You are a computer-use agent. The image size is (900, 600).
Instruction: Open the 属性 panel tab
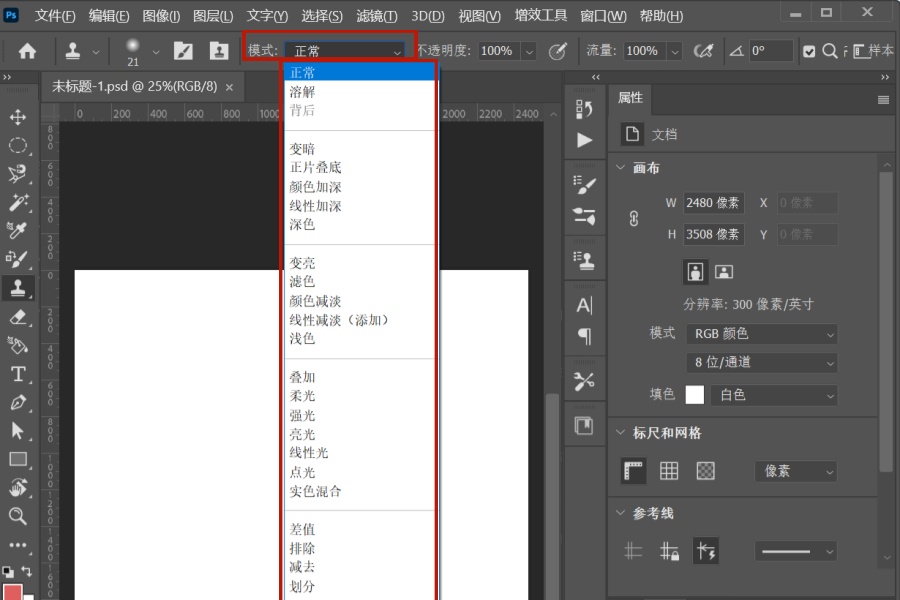pyautogui.click(x=630, y=98)
